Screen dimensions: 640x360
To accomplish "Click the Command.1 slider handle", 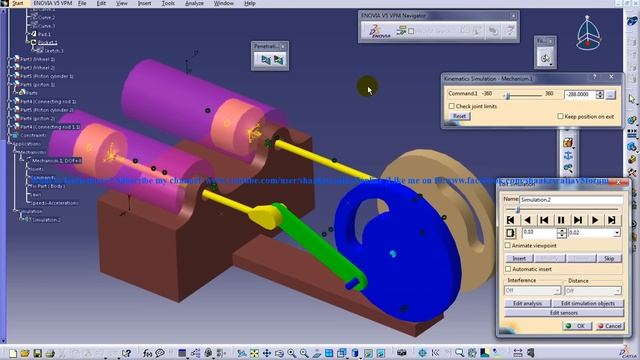I will point(508,96).
